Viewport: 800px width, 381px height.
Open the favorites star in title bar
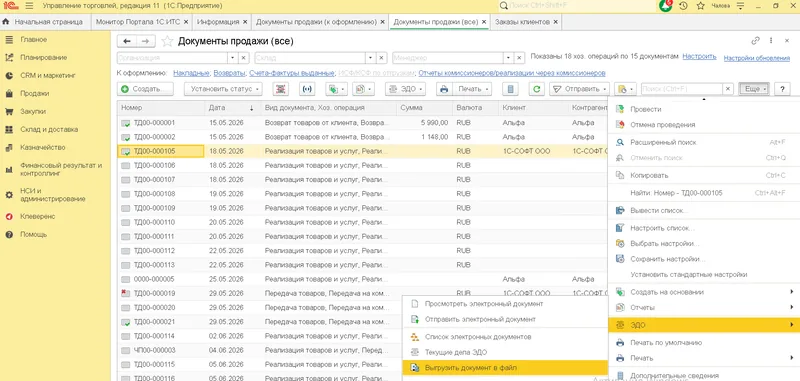tap(701, 6)
